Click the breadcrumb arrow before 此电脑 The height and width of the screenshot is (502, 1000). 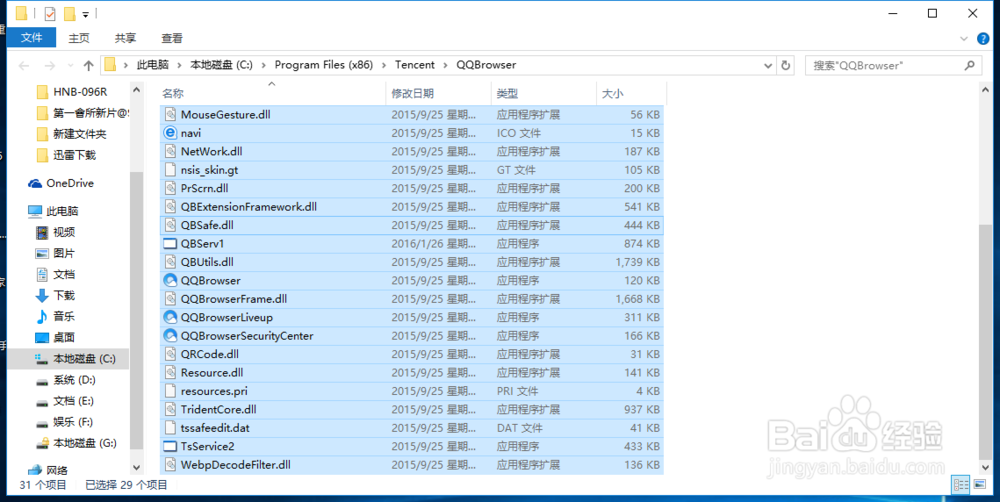126,65
